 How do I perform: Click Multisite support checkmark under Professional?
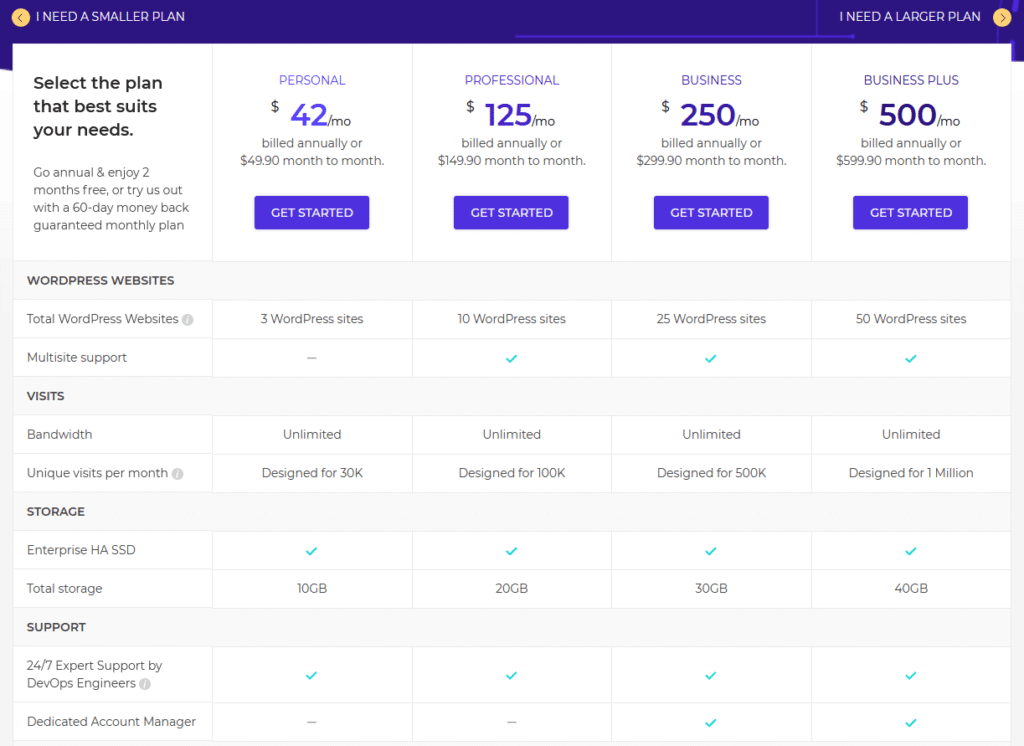[x=511, y=358]
